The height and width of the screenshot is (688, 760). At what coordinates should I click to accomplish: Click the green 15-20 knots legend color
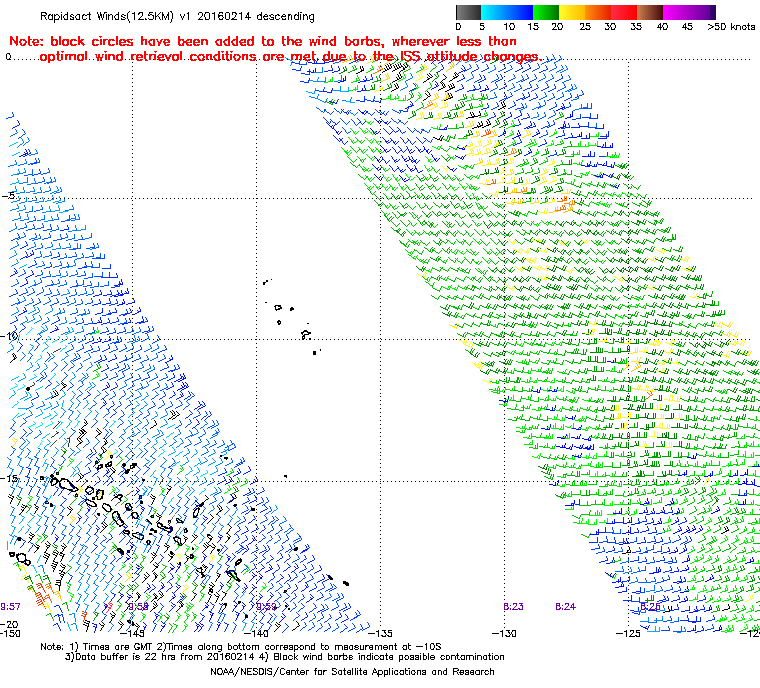[546, 12]
